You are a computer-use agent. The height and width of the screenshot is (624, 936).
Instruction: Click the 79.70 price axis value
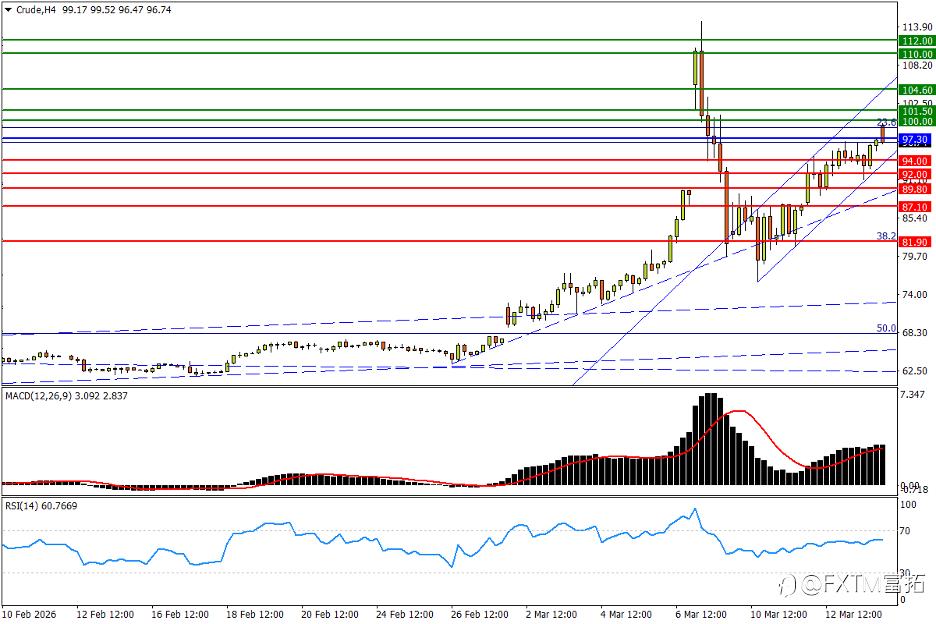point(915,256)
